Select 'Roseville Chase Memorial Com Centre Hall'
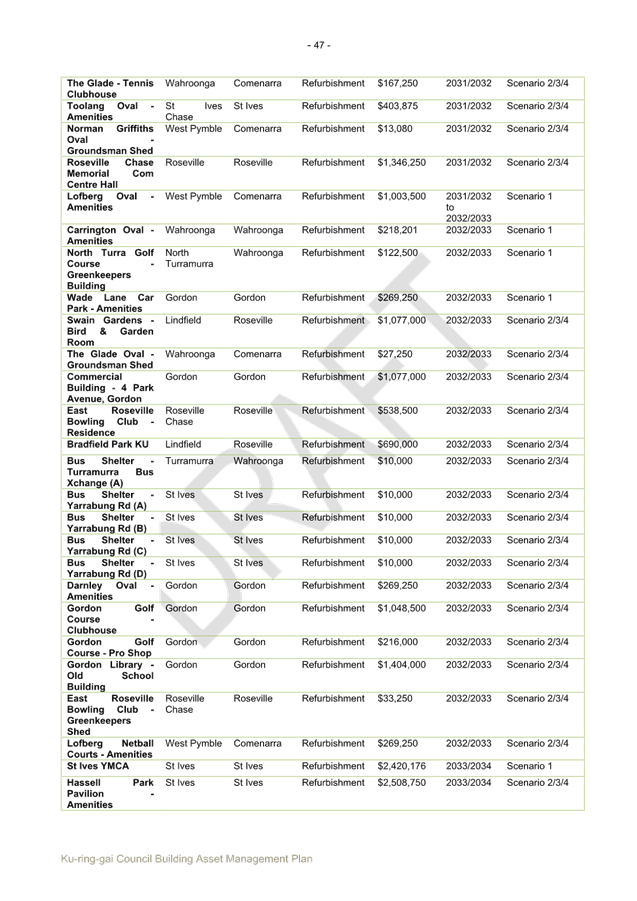 coord(110,173)
